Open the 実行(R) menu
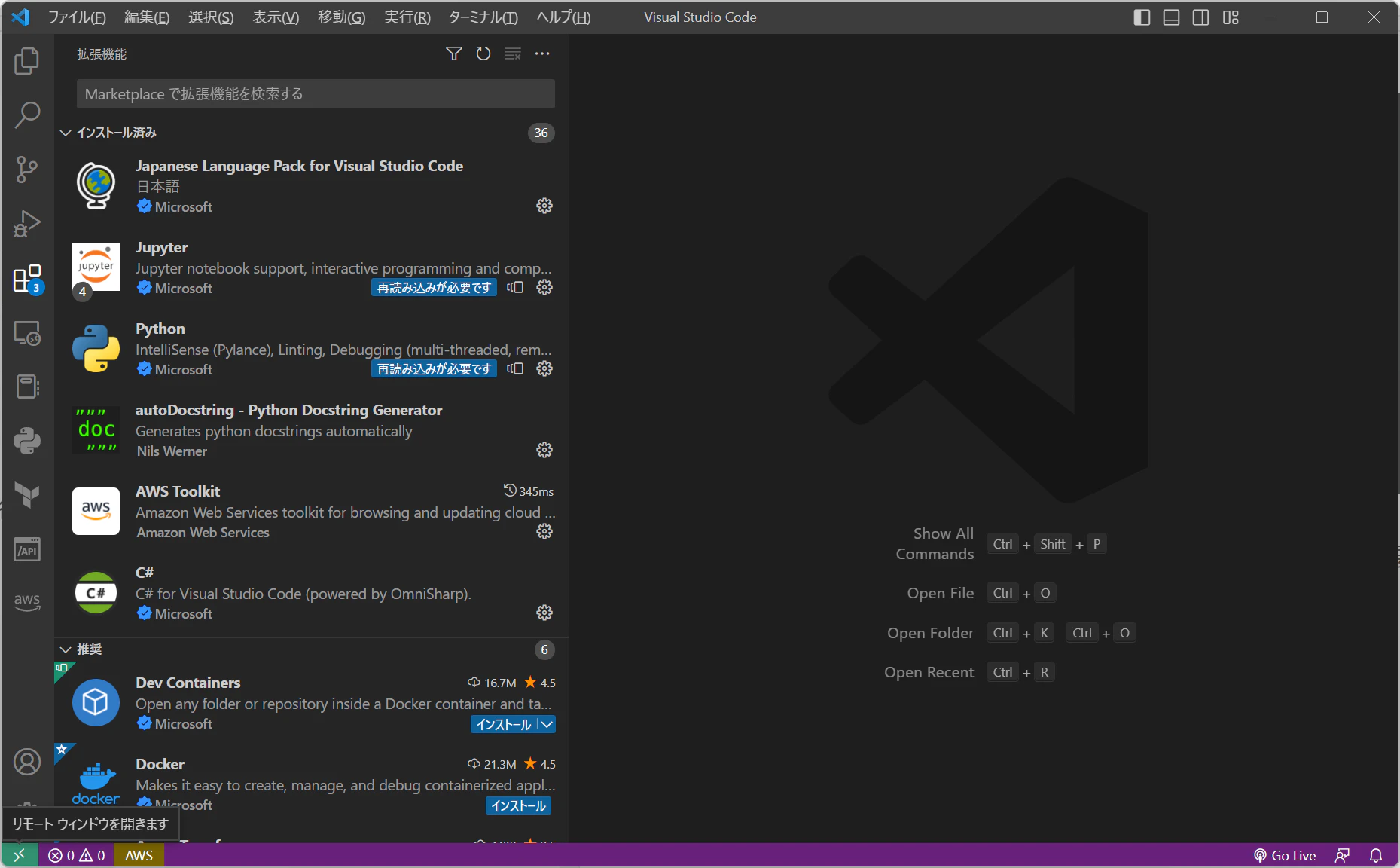Viewport: 1400px width, 868px height. [407, 17]
